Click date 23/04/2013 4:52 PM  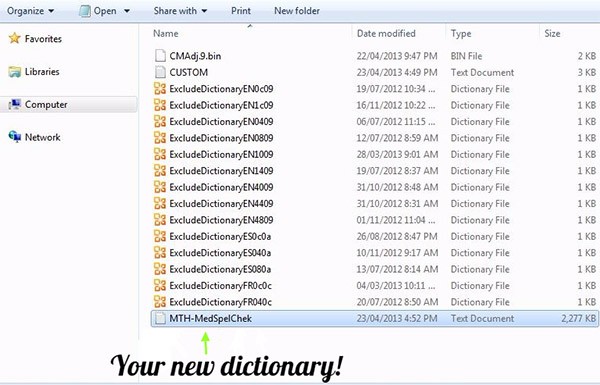click(397, 318)
